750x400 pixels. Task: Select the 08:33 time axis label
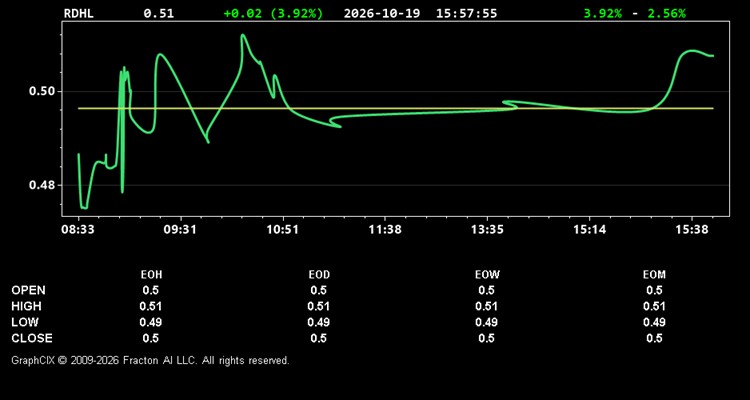point(78,230)
